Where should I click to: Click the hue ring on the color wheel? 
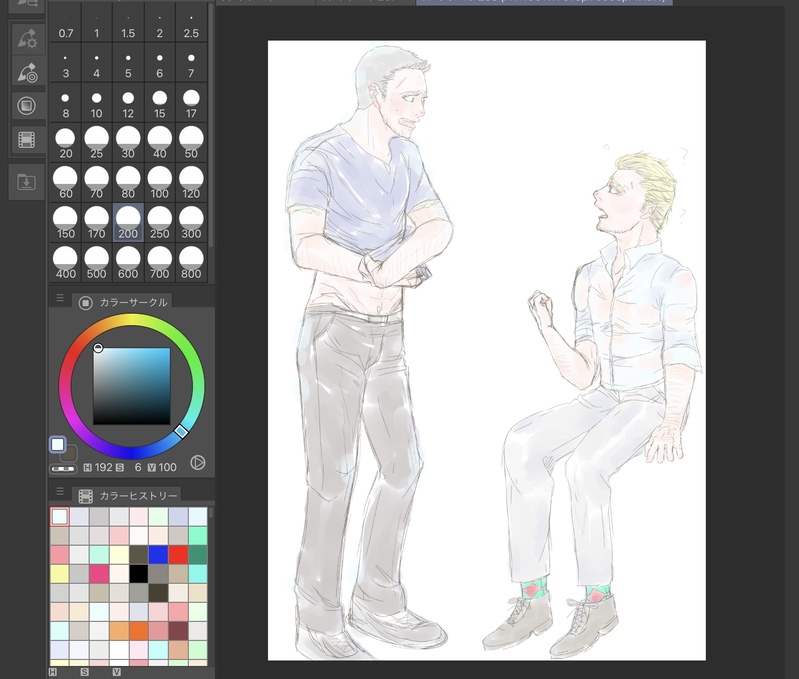pos(131,320)
